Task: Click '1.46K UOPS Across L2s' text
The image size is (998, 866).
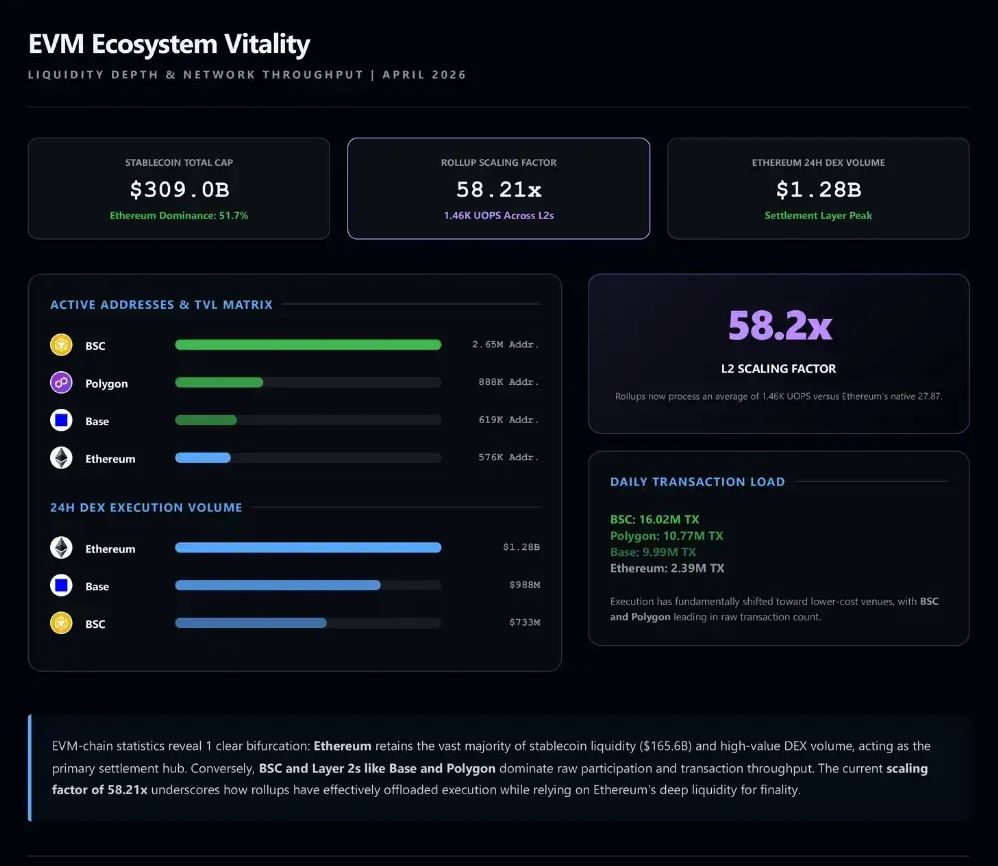Action: pos(498,216)
